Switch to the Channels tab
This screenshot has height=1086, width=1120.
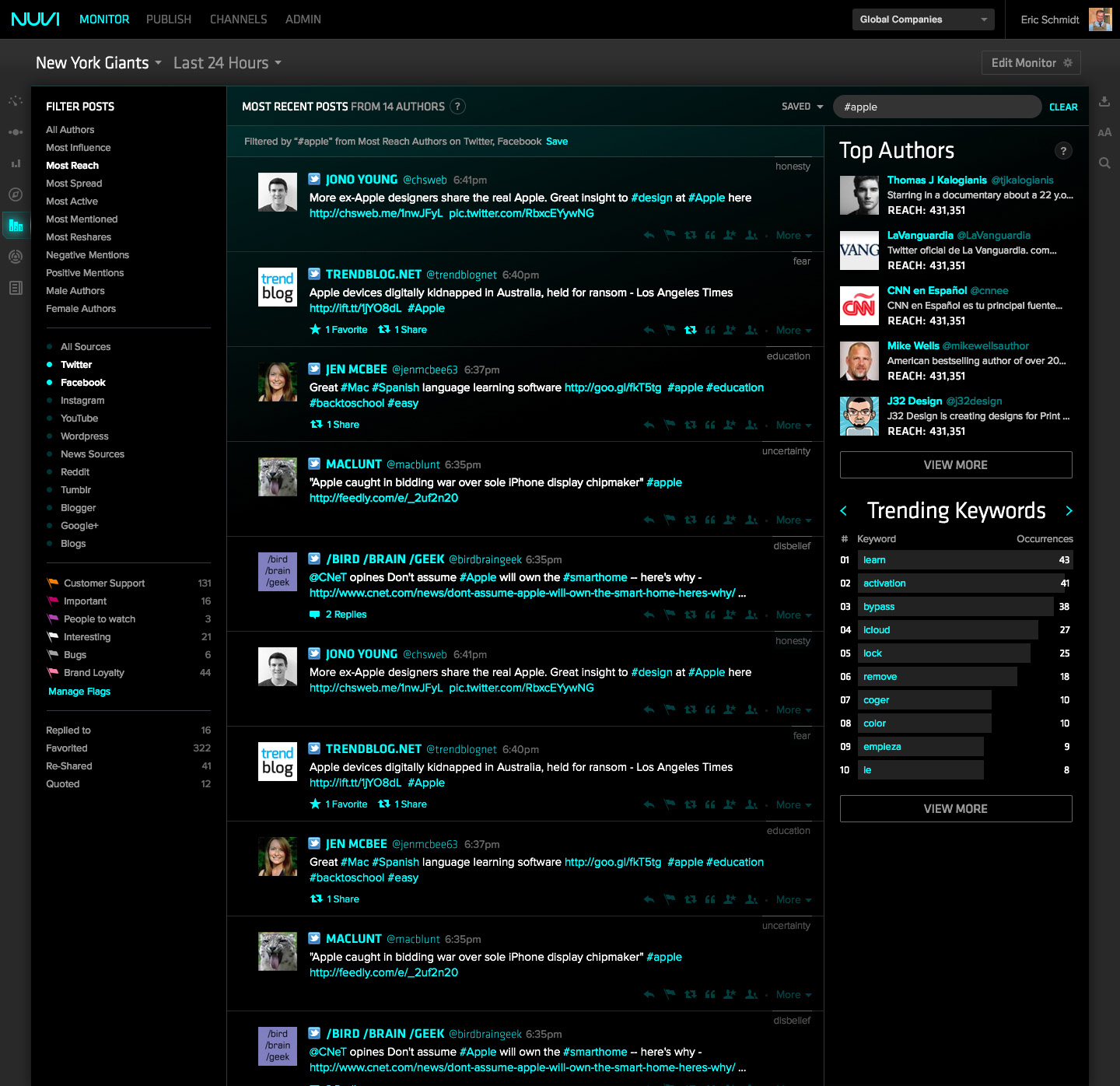[x=239, y=19]
